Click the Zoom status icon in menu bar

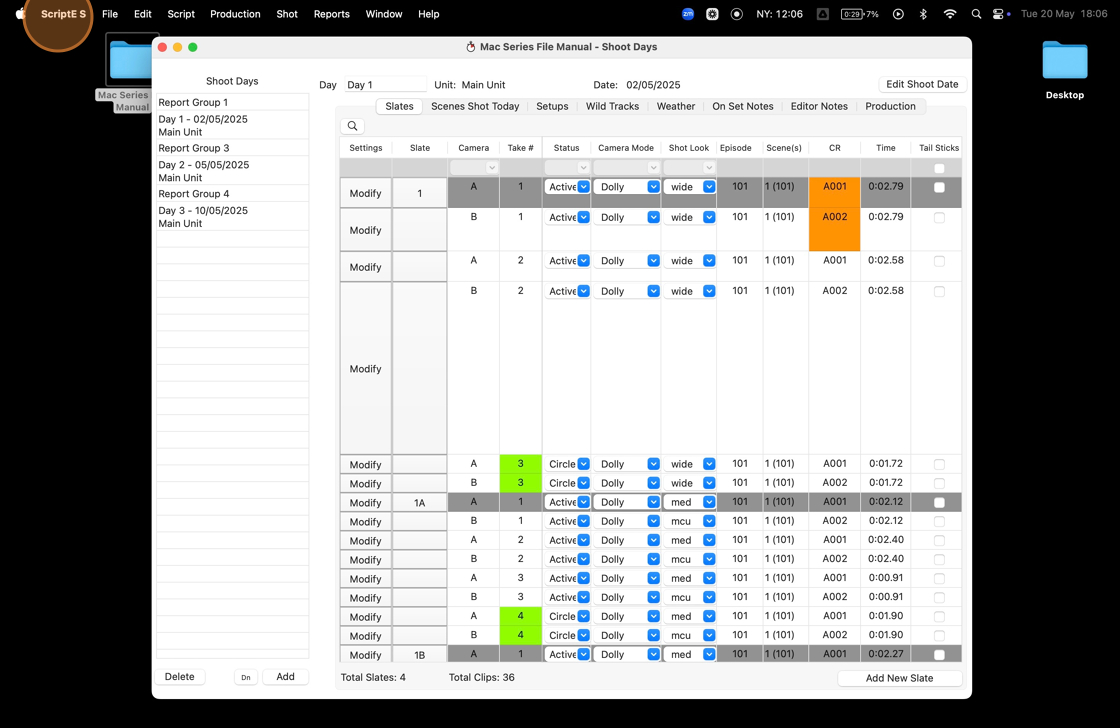tap(688, 14)
